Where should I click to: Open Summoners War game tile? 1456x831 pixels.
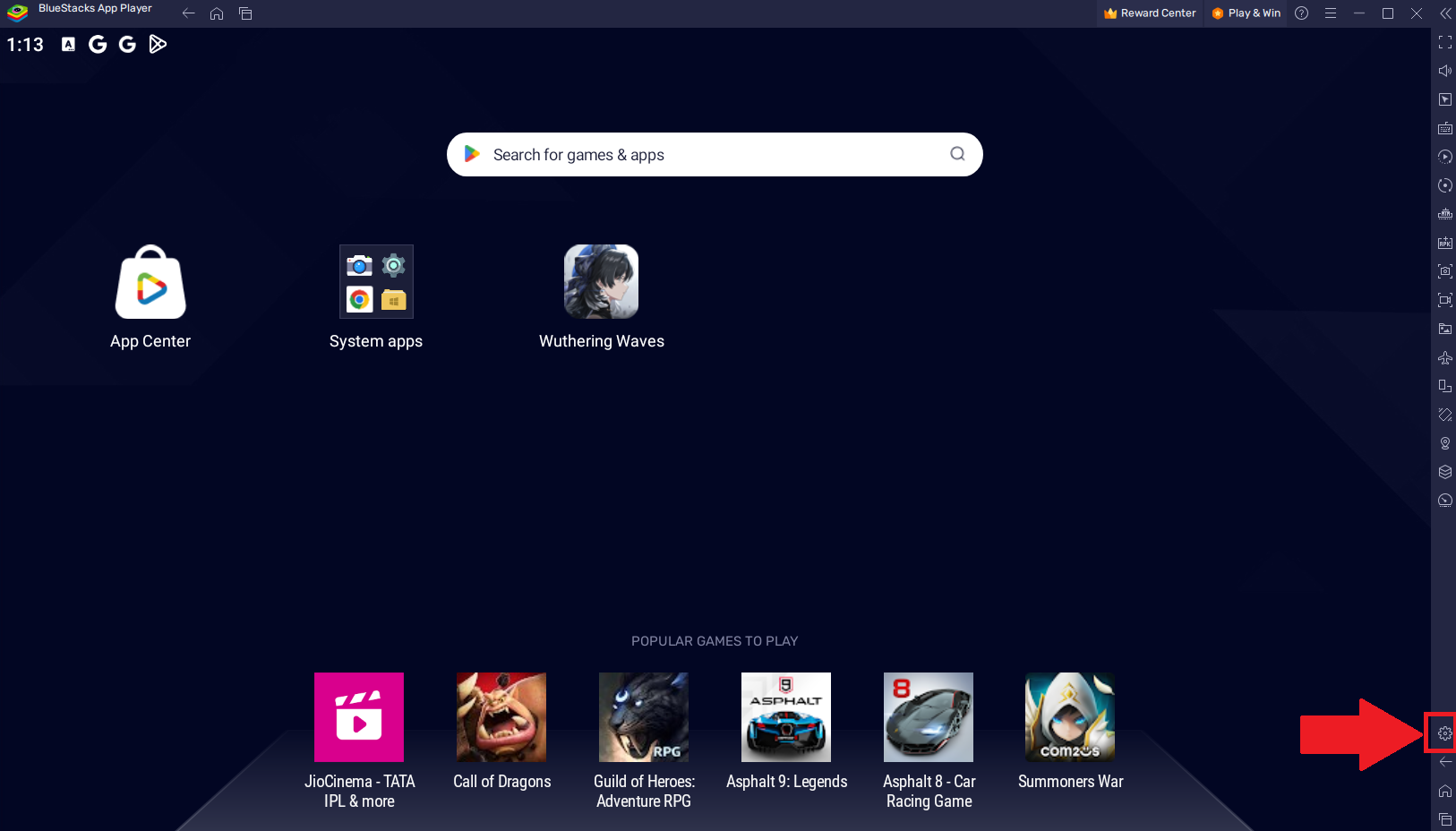(1070, 717)
